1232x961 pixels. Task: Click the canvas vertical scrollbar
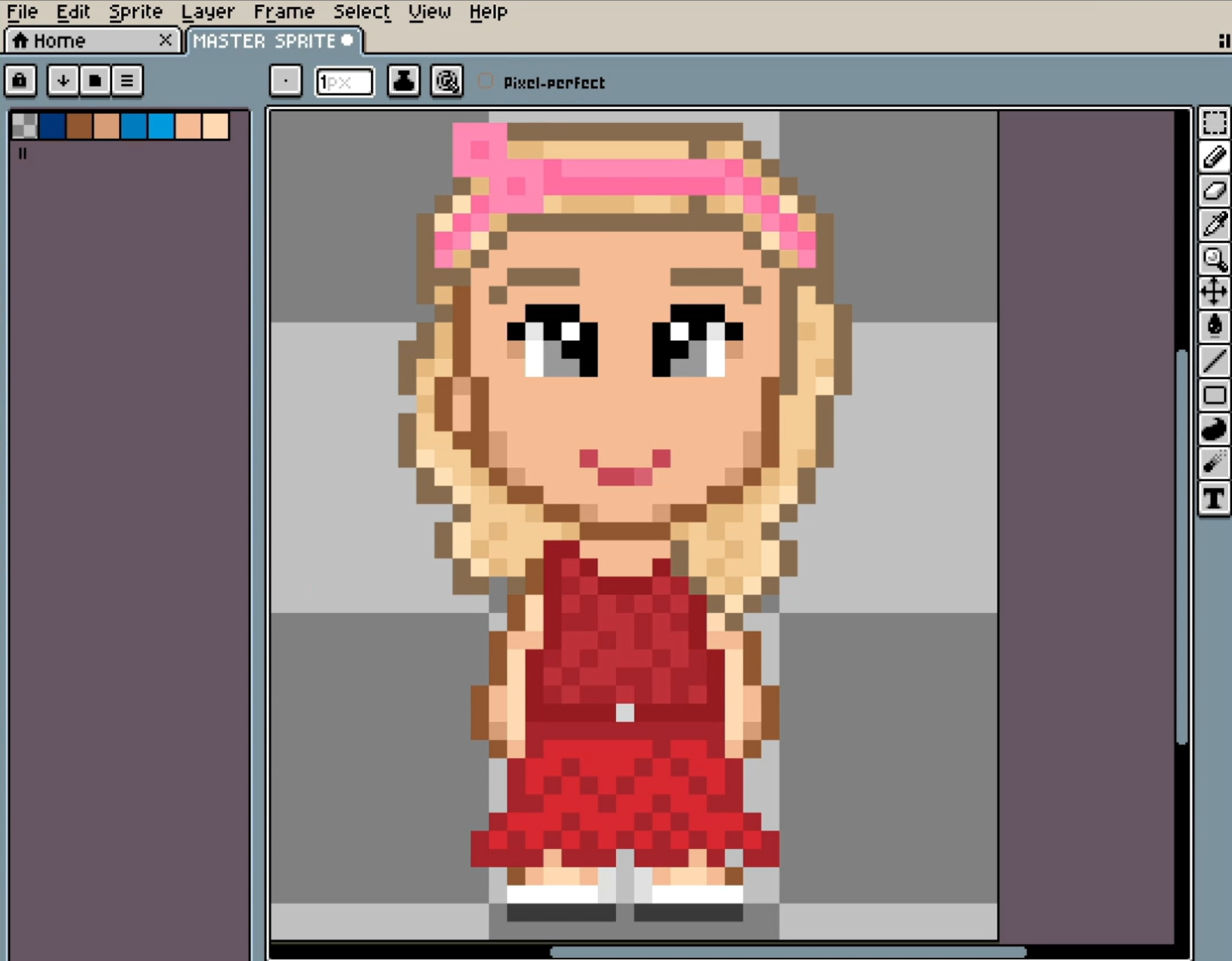[1182, 547]
